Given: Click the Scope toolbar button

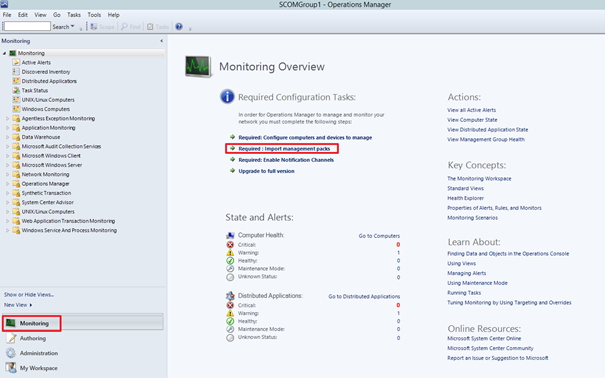Looking at the screenshot, I should [102, 27].
